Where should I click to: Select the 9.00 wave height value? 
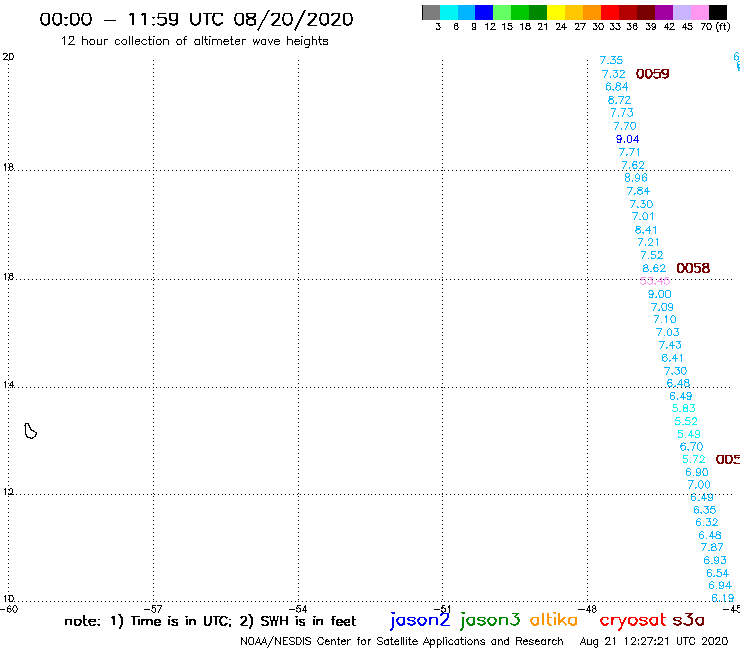tap(659, 294)
